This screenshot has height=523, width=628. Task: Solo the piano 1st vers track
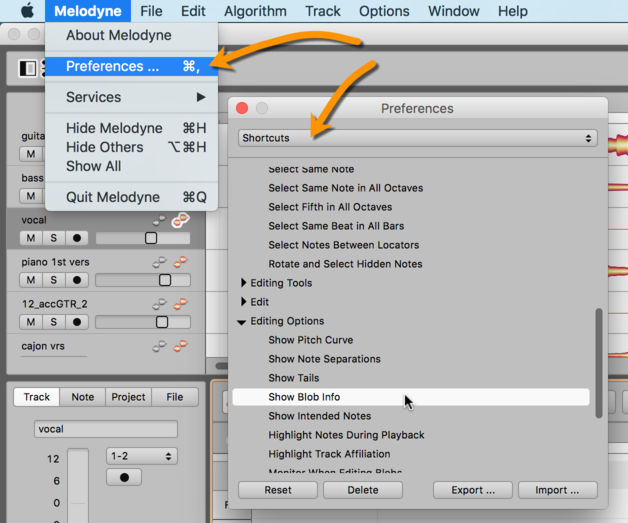tap(54, 280)
